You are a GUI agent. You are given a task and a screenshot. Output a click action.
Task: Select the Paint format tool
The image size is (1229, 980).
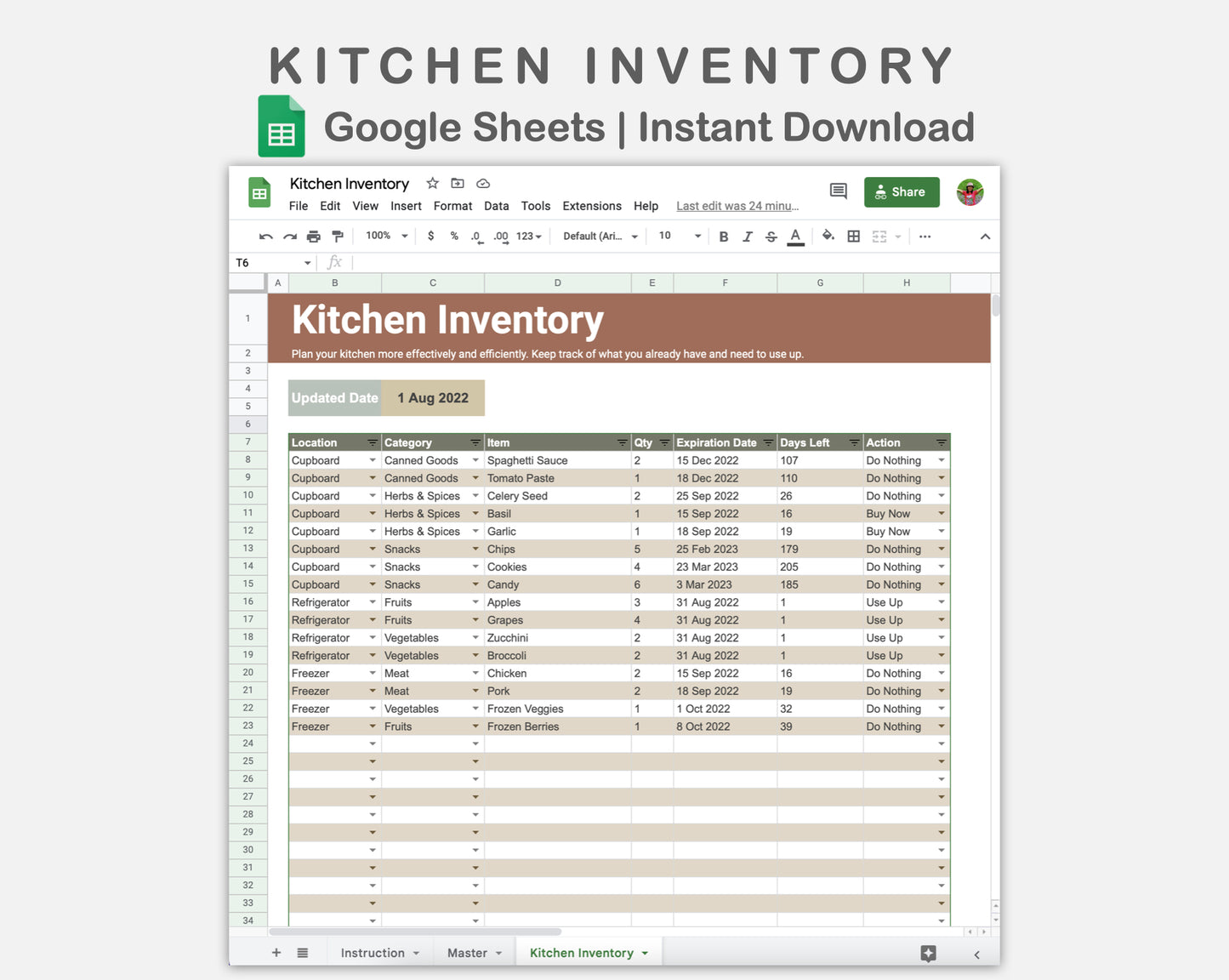click(338, 236)
